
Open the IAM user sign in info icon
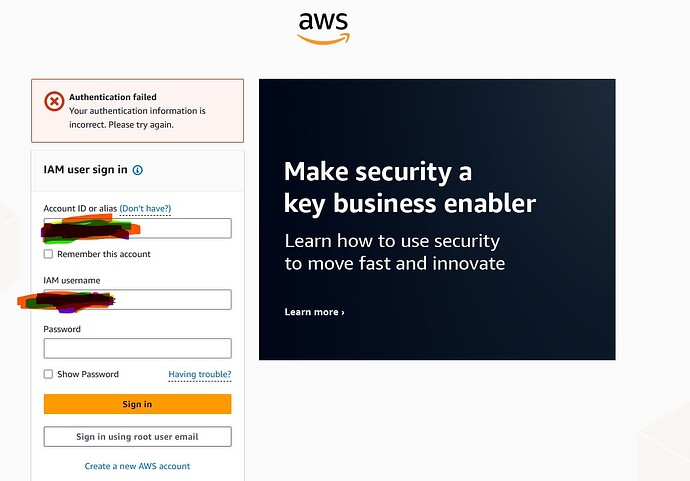click(x=138, y=170)
